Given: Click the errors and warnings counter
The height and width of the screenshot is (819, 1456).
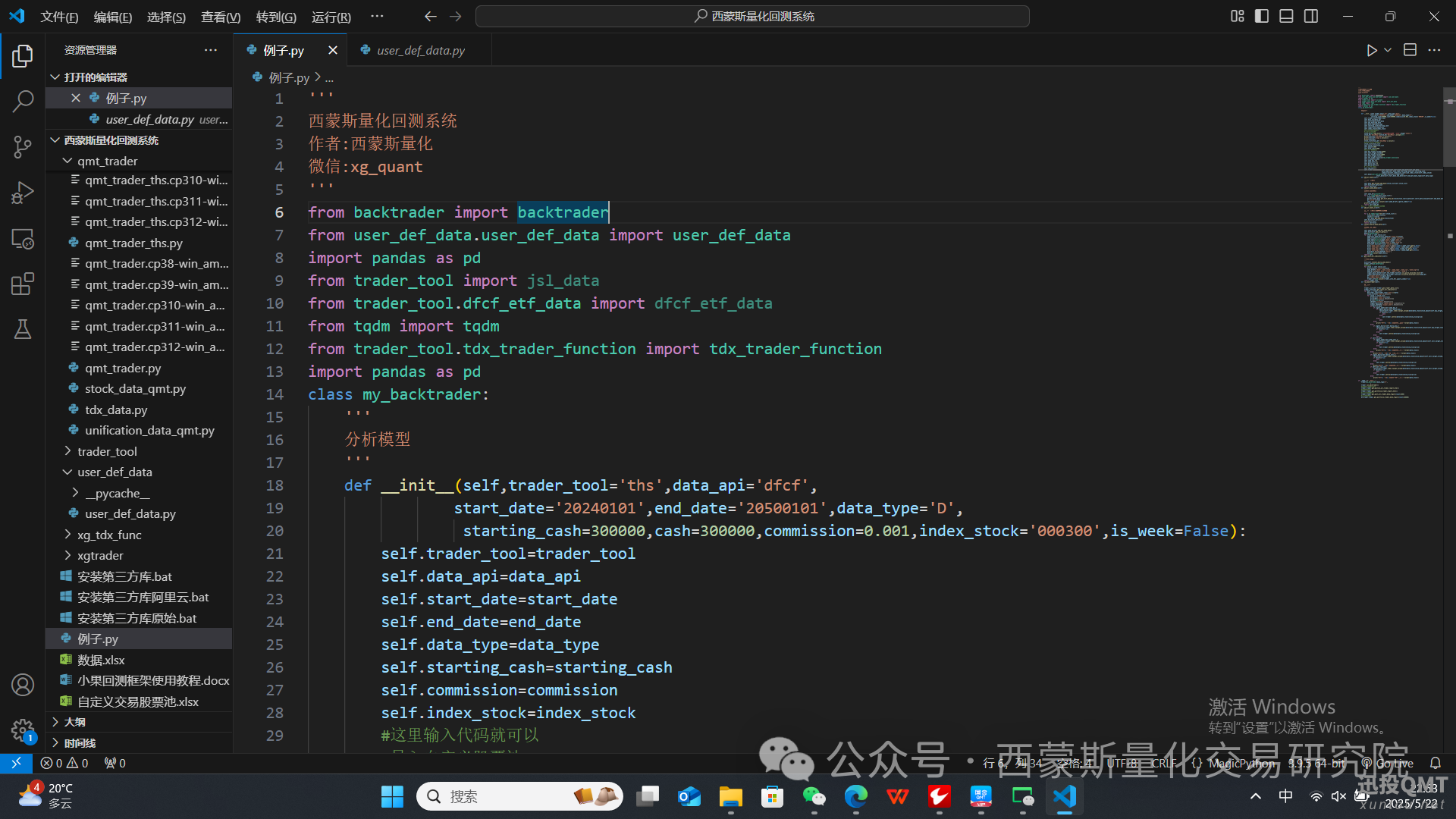Looking at the screenshot, I should tap(64, 763).
